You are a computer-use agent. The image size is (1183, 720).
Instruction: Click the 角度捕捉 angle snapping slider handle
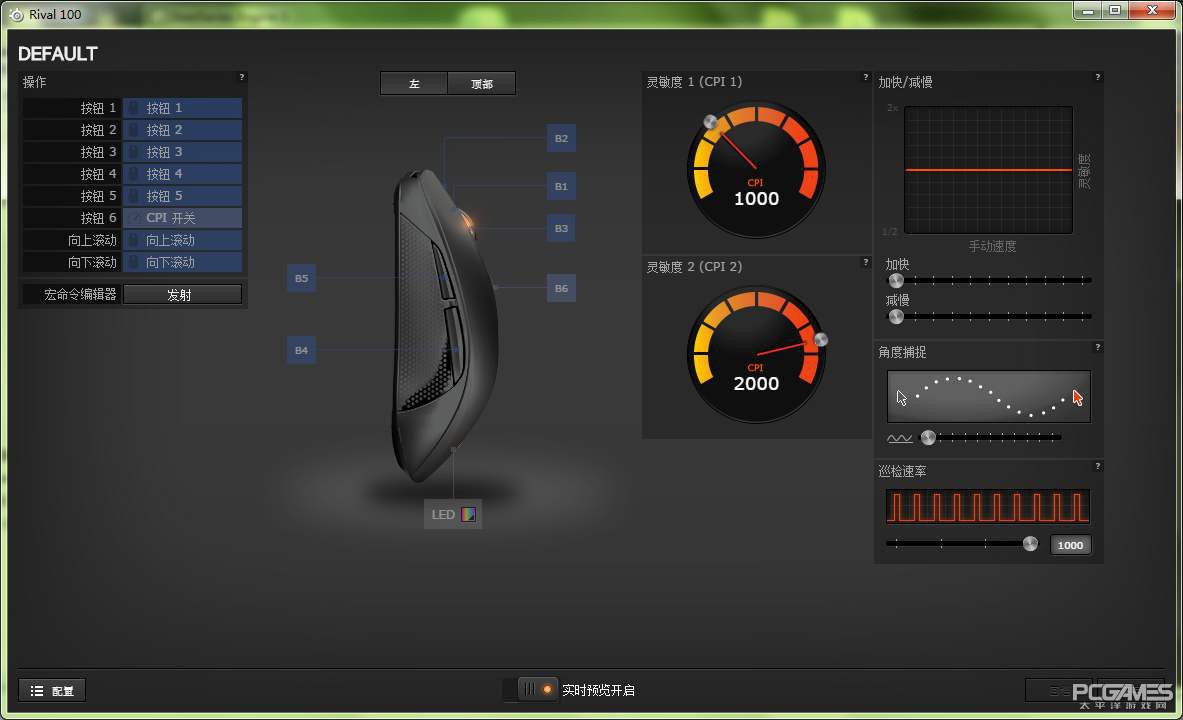[928, 437]
